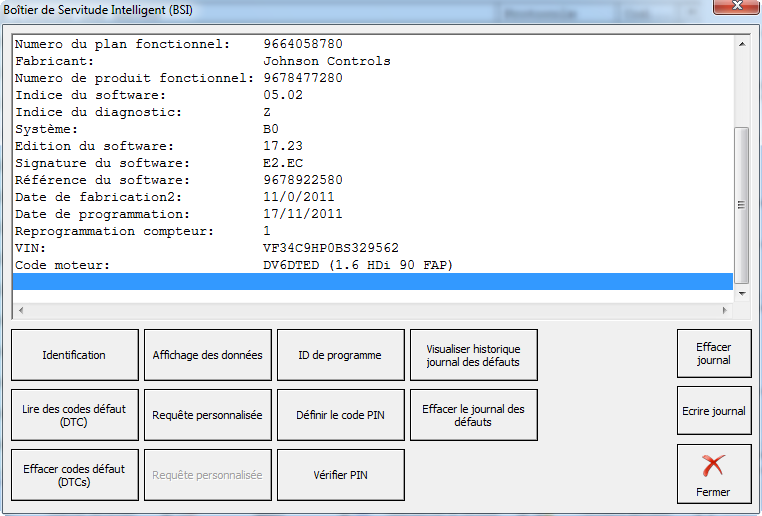
Task: Click Effacer le journal des défauts
Action: pos(473,415)
